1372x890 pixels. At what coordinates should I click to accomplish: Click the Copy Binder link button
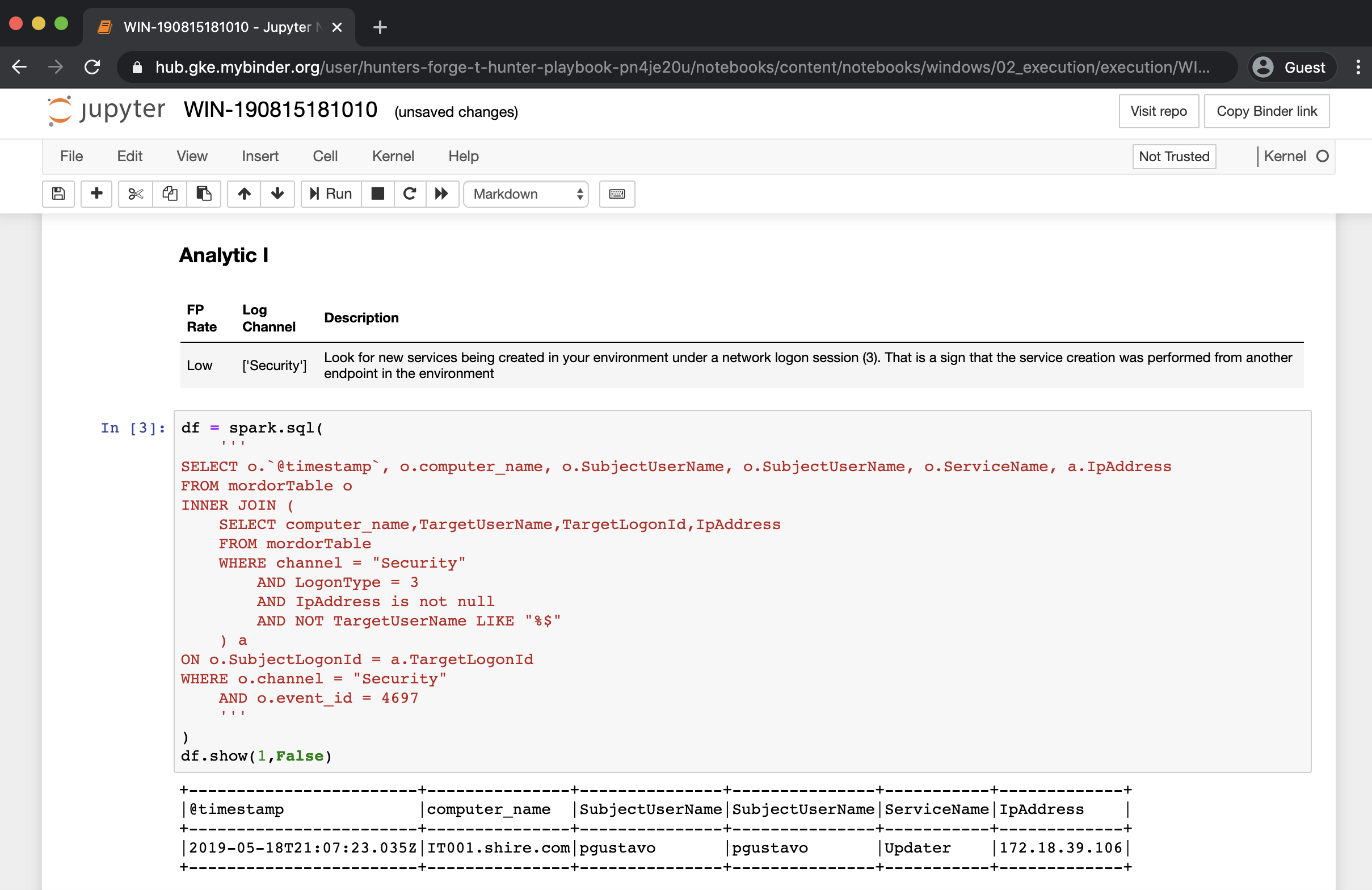pyautogui.click(x=1266, y=111)
